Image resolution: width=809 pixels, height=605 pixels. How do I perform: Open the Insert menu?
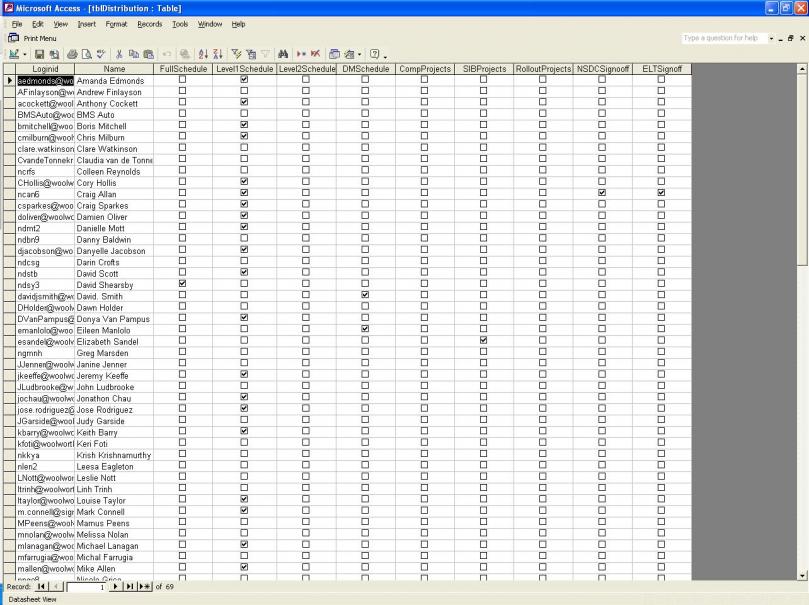point(87,24)
